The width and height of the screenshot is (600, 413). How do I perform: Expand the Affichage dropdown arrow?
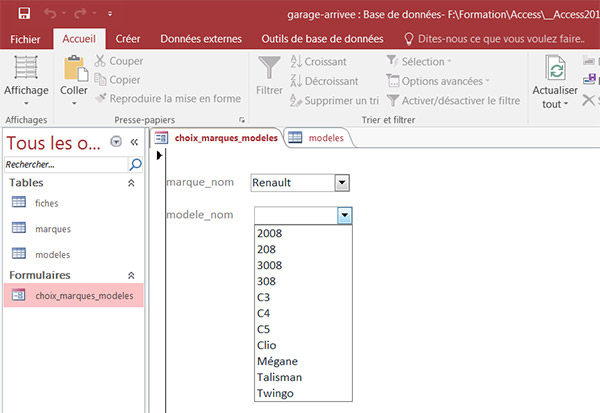26,103
